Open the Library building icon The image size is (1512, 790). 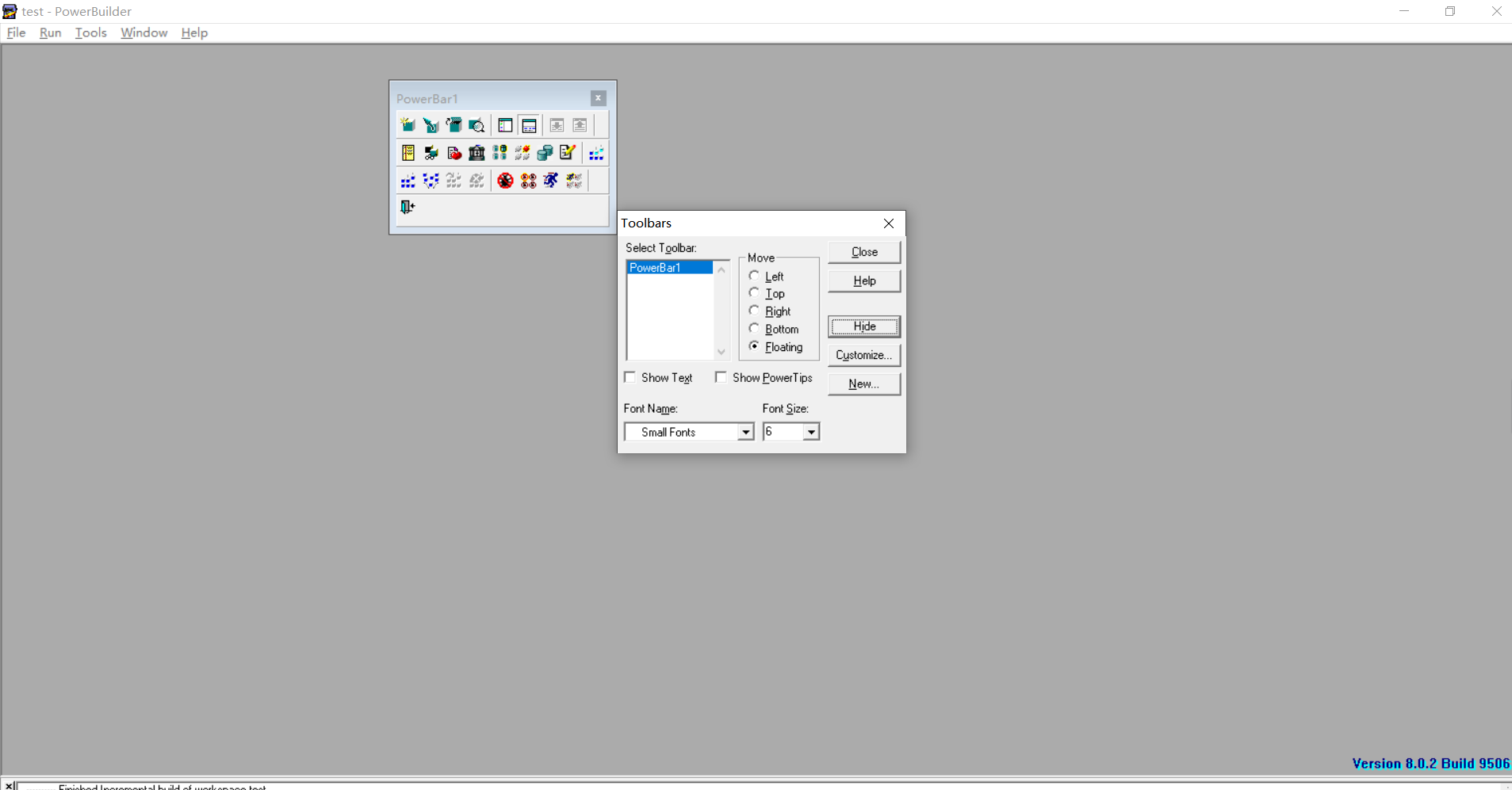pyautogui.click(x=477, y=153)
